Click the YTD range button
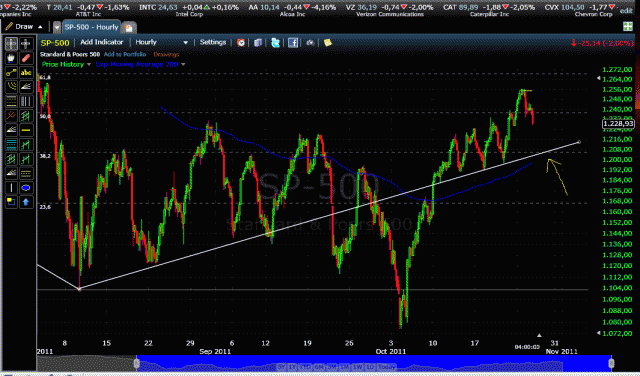The width and height of the screenshot is (640, 376). tap(304, 367)
